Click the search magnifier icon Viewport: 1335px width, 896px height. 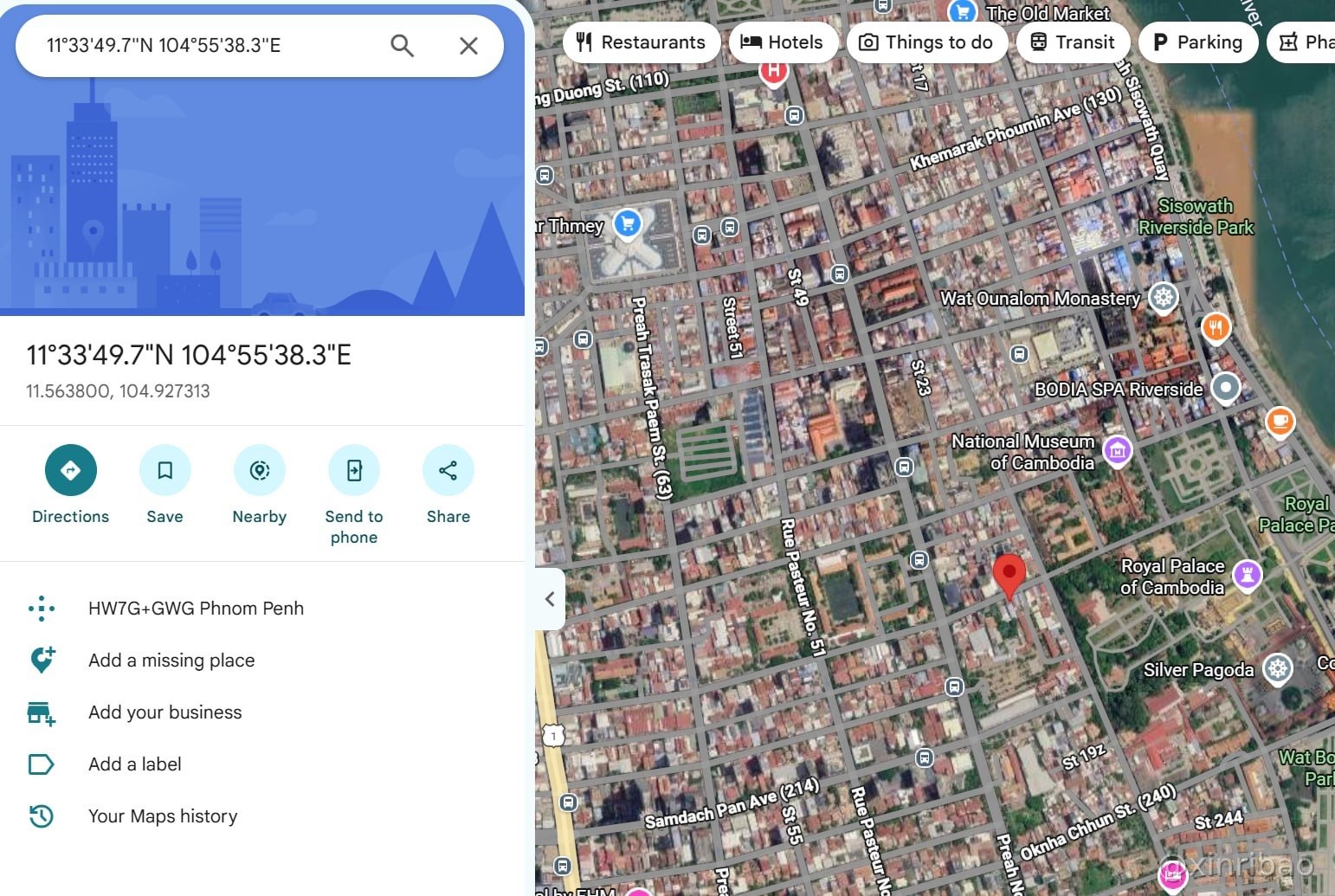402,45
